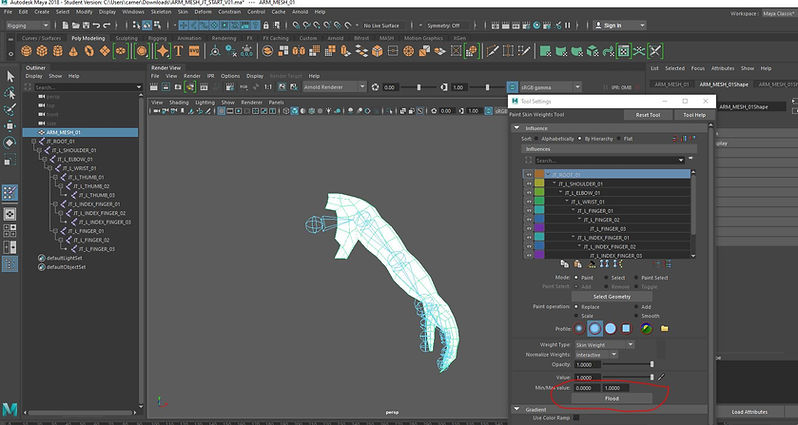Open the Rigging menu set dropdown
This screenshot has width=798, height=425.
(x=27, y=25)
